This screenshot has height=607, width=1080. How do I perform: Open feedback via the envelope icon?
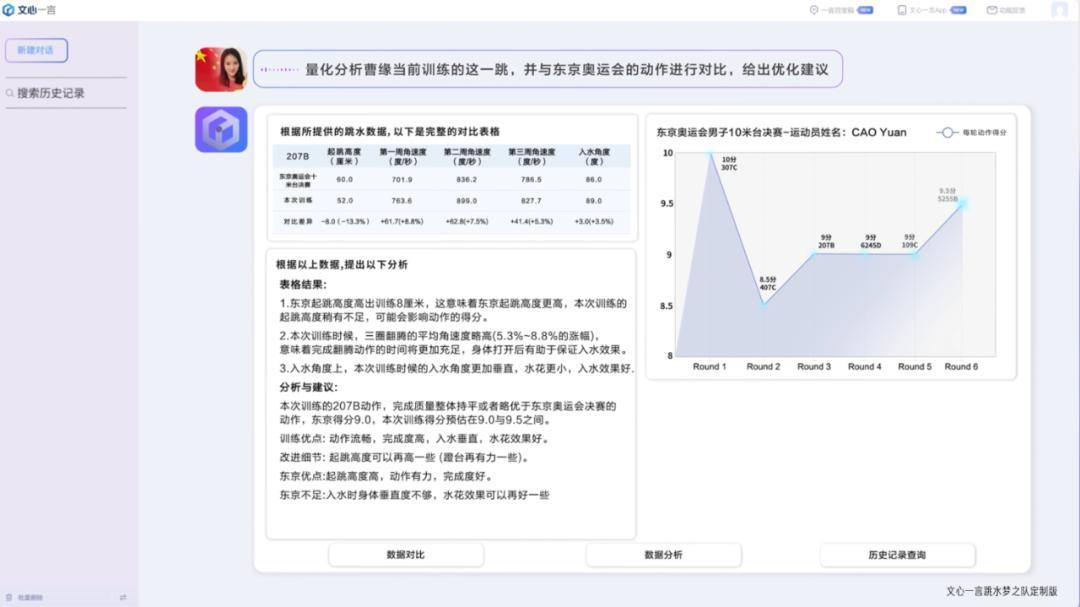pyautogui.click(x=992, y=9)
